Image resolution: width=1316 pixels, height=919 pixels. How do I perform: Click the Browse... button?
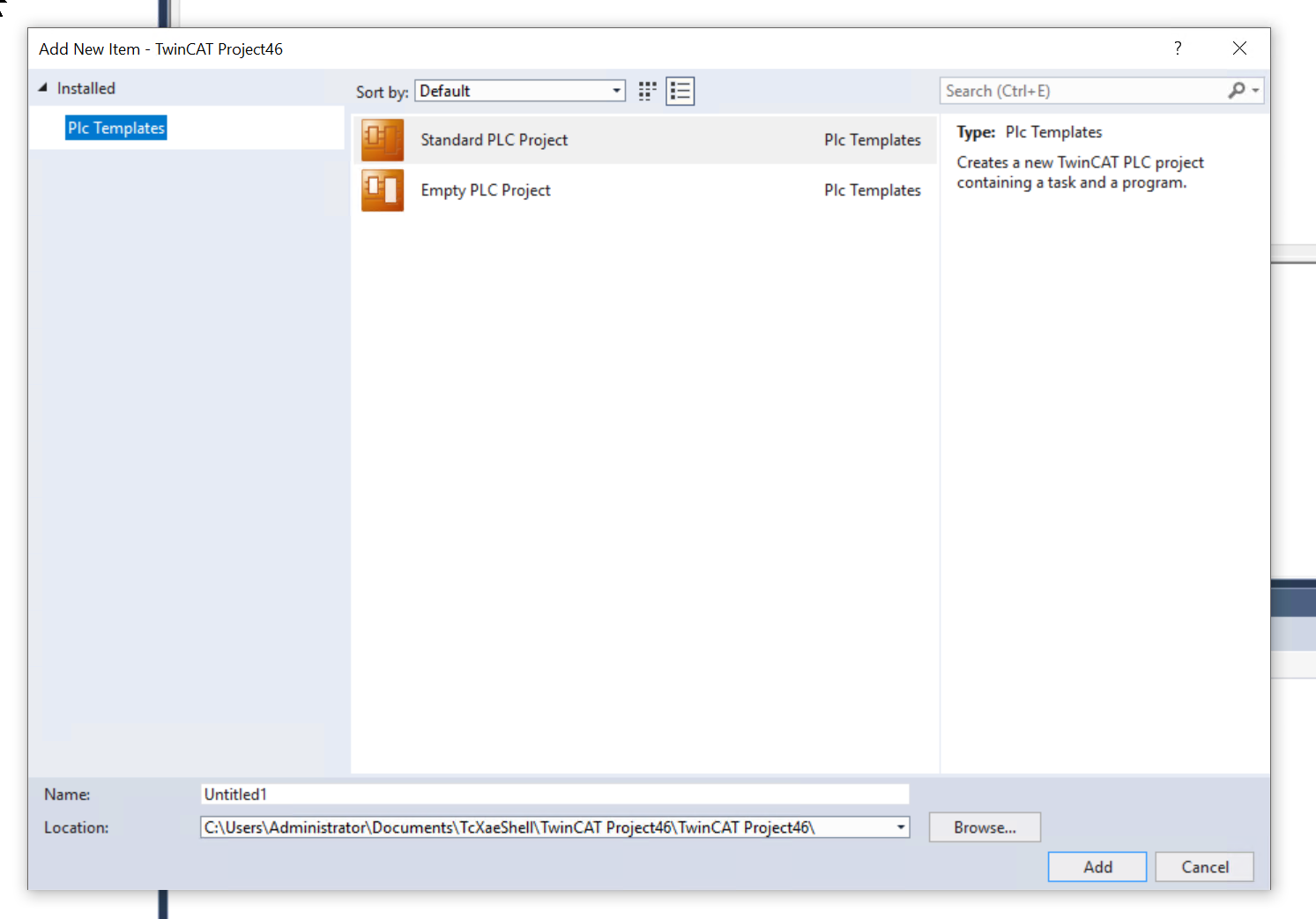point(985,827)
